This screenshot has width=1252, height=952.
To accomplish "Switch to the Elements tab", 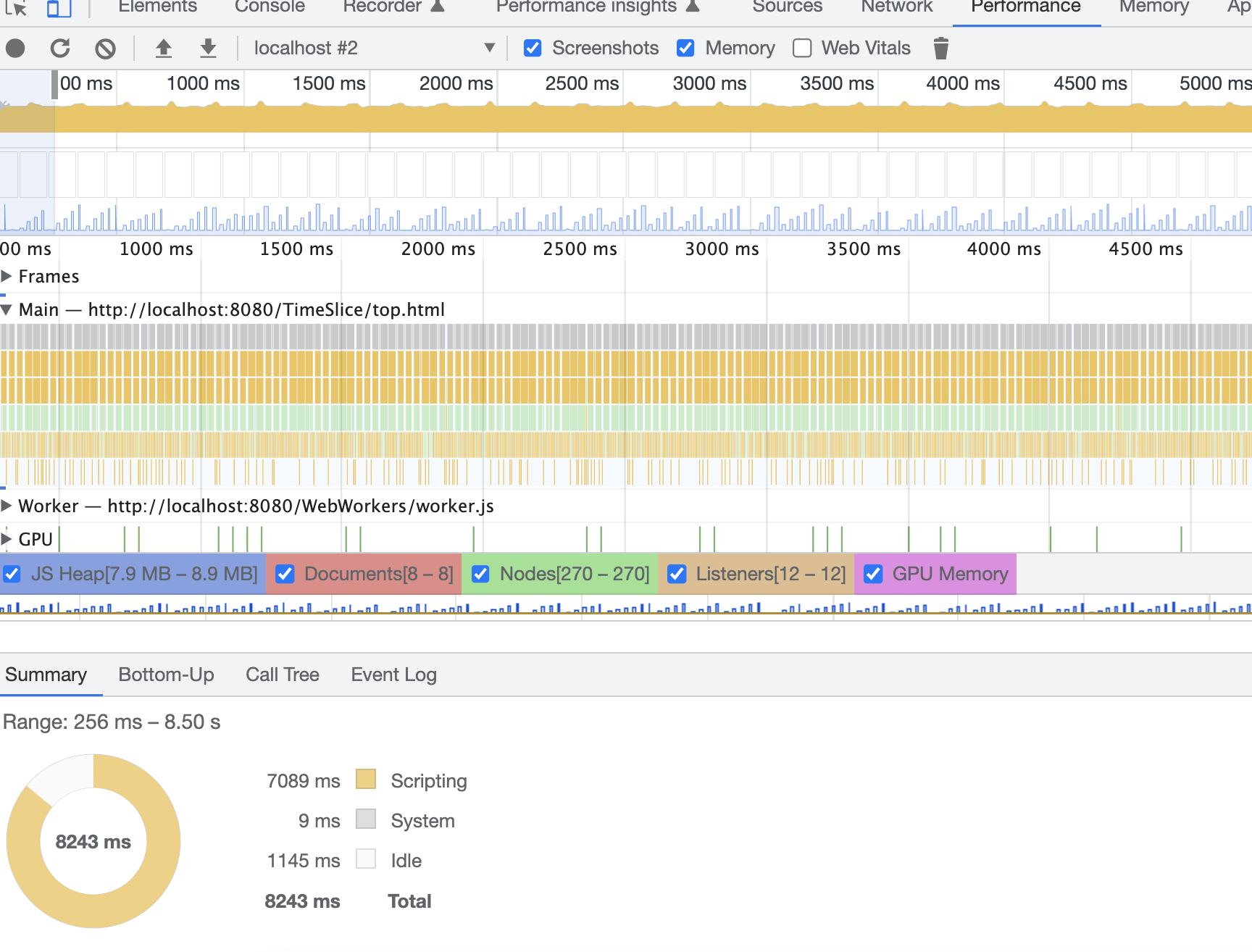I will click(x=157, y=7).
